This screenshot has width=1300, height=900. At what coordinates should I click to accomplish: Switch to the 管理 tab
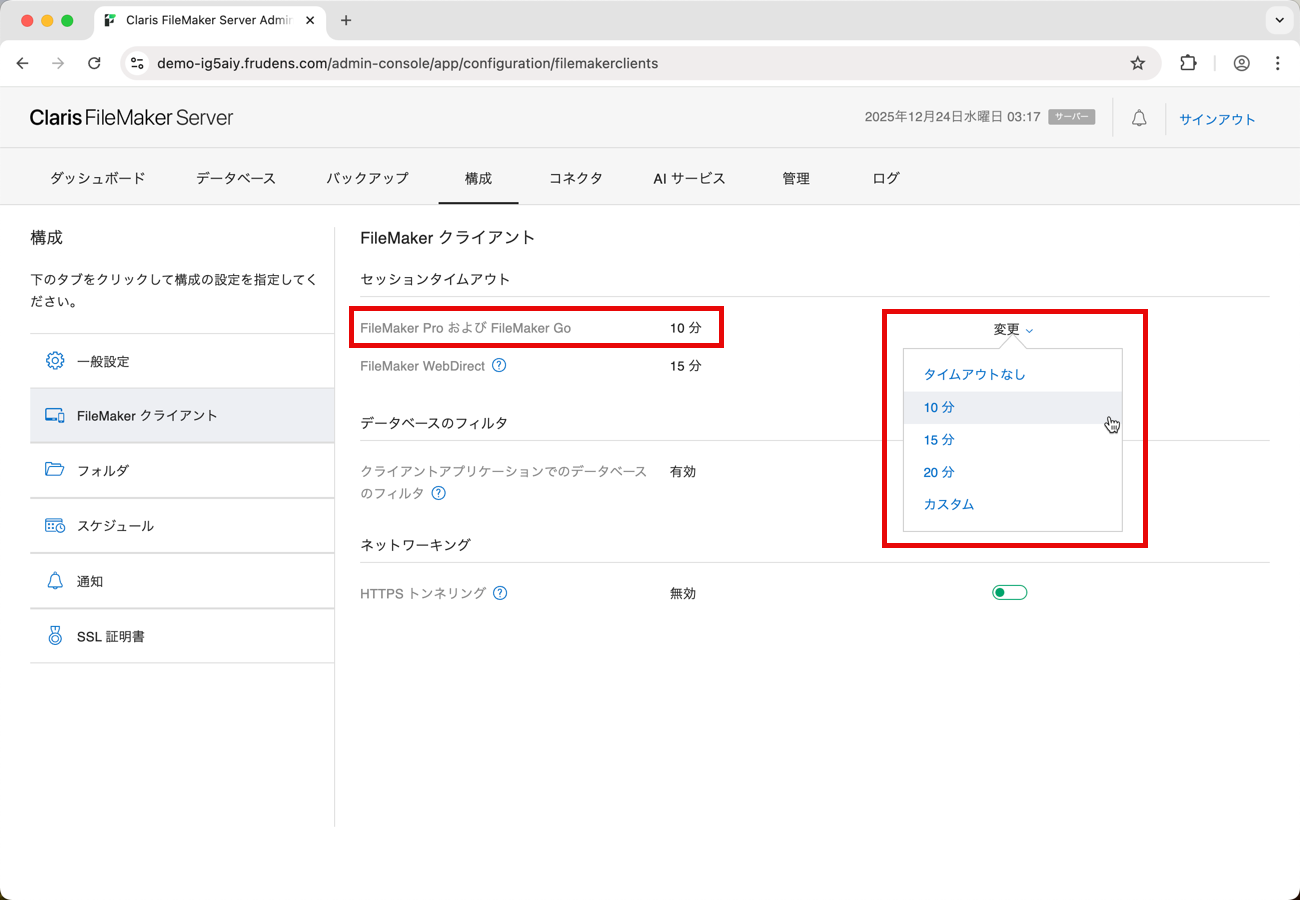point(796,178)
